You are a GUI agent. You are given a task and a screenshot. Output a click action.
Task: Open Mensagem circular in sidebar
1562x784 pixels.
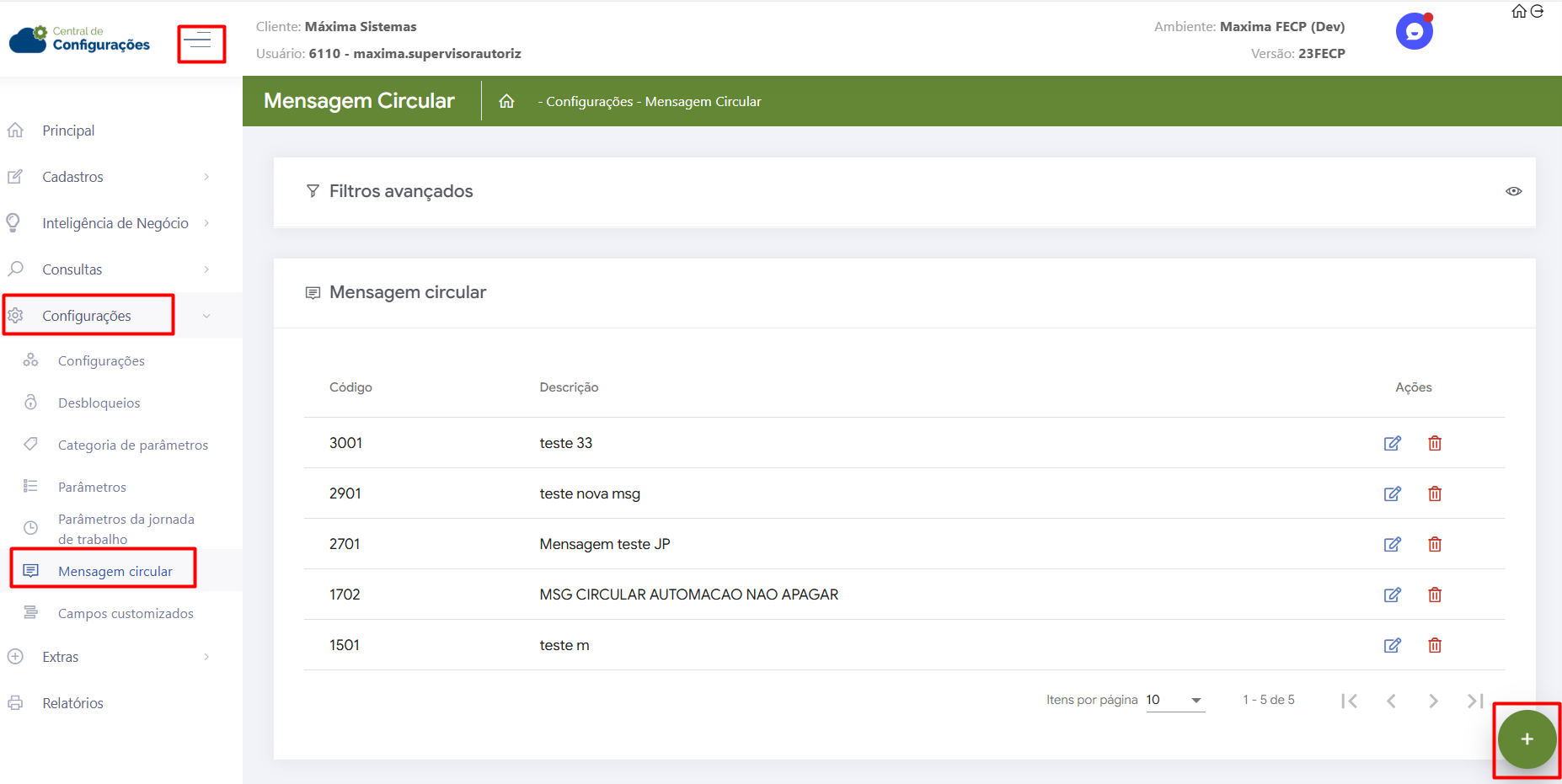115,571
